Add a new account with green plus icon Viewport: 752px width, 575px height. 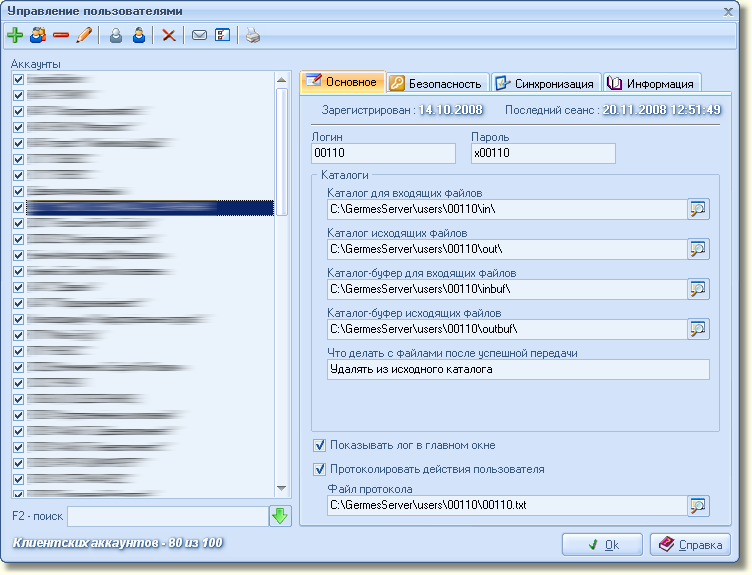click(15, 35)
